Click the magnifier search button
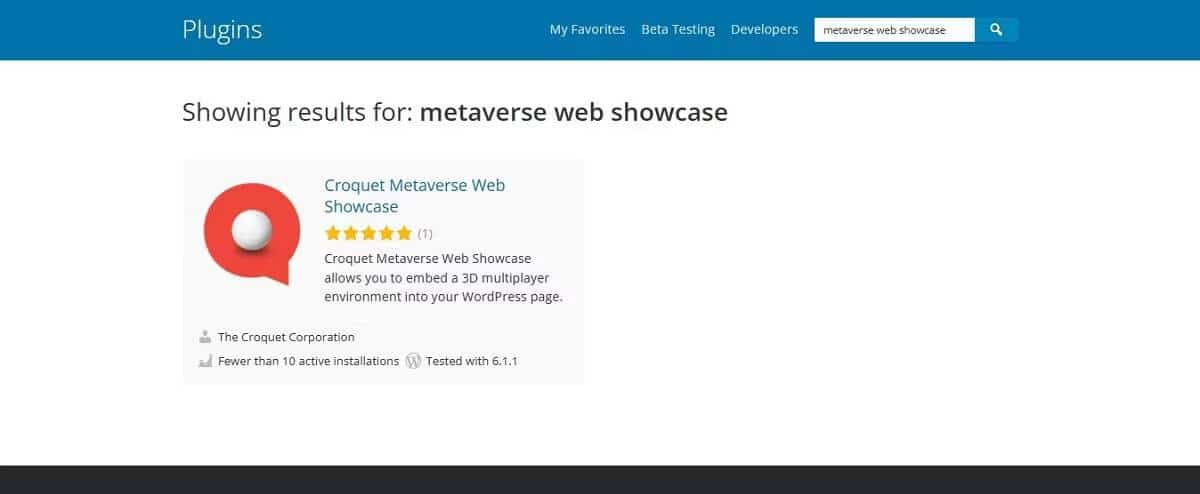The width and height of the screenshot is (1200, 494). coord(996,30)
